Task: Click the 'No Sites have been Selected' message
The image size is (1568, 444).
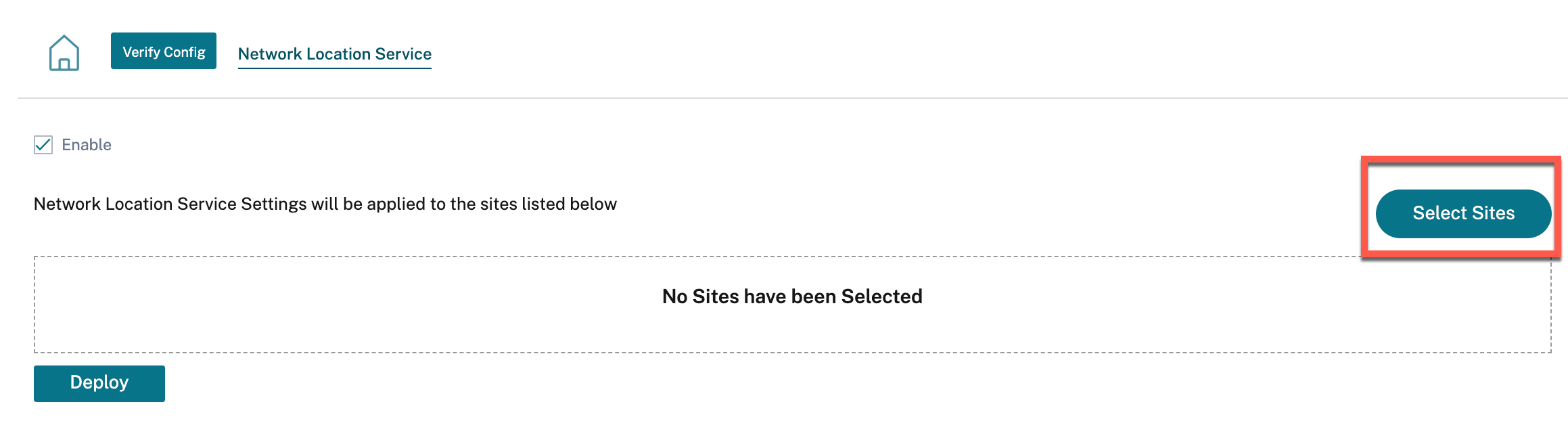Action: coord(792,296)
